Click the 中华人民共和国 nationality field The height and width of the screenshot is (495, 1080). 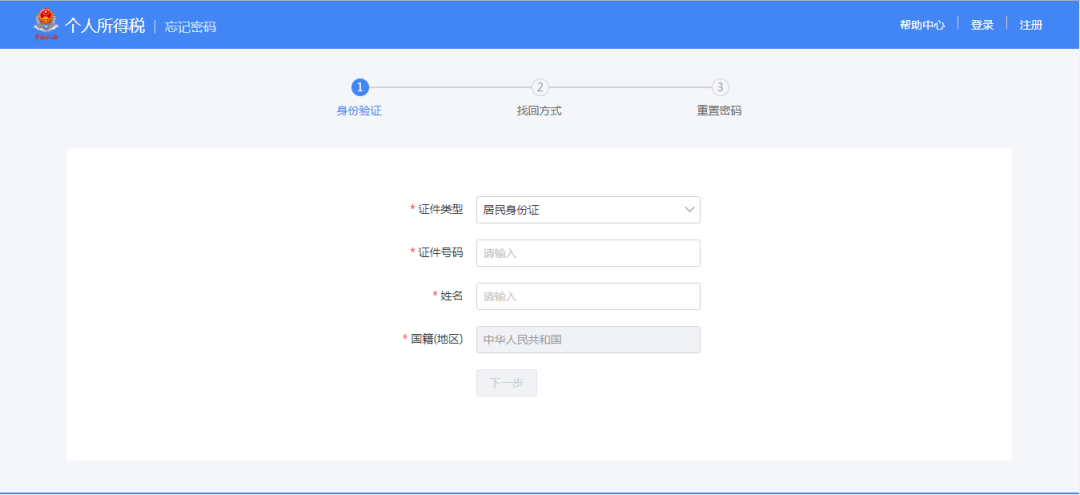tap(588, 340)
